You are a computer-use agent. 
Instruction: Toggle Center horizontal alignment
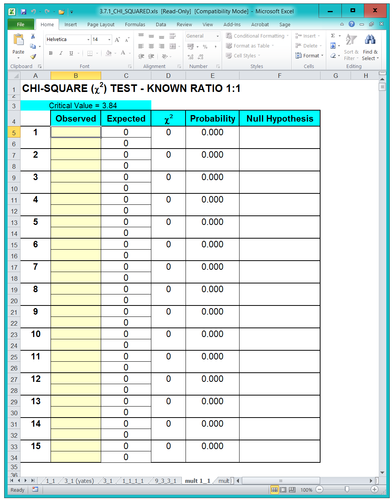coord(151,46)
